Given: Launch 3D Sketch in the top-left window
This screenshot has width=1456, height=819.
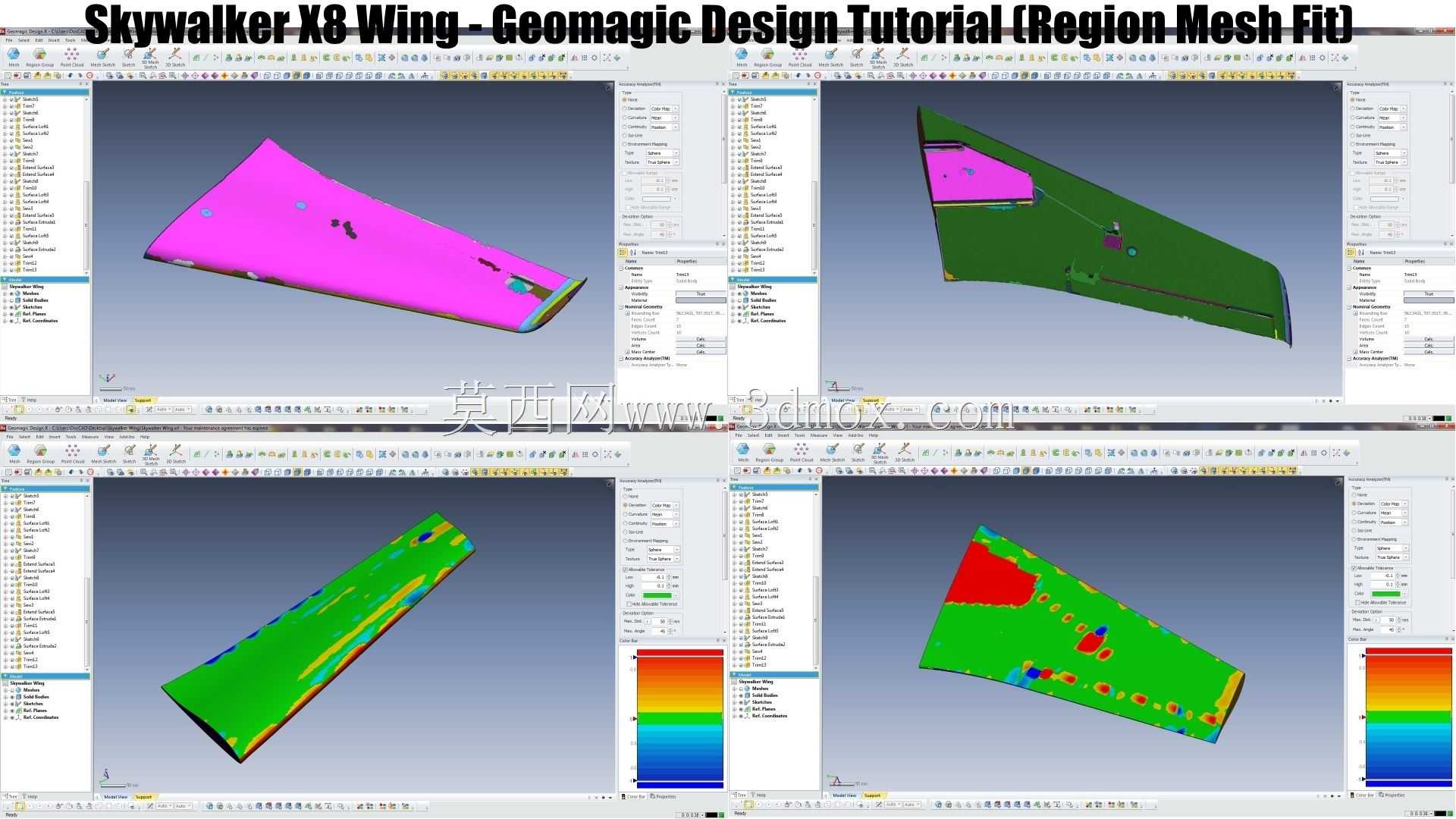Looking at the screenshot, I should coord(175,58).
